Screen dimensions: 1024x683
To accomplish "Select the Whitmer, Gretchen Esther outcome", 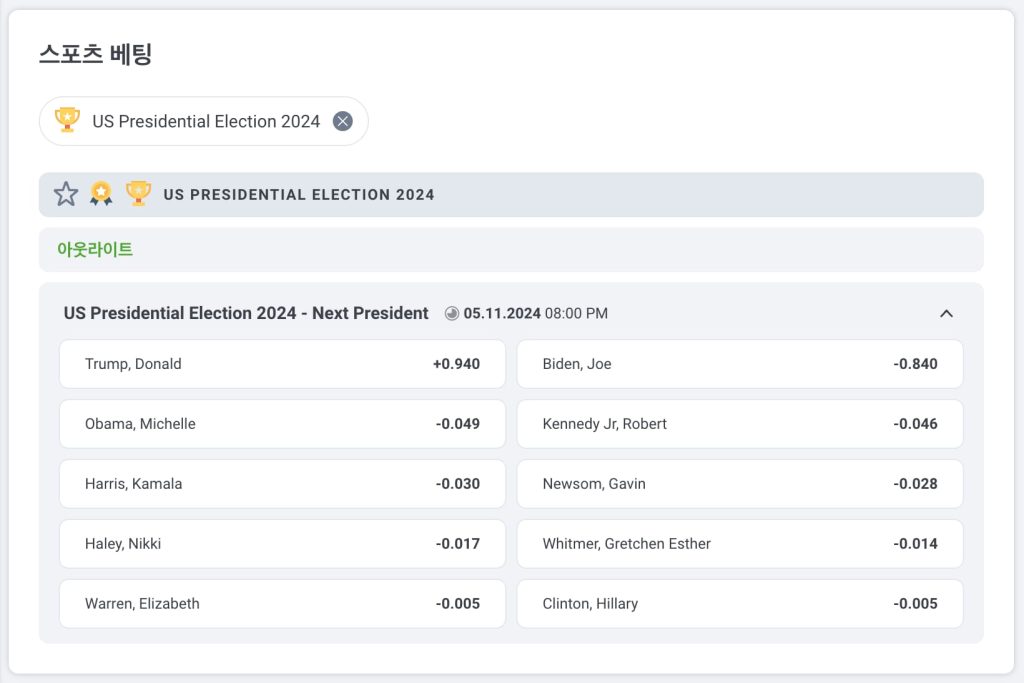I will (x=740, y=544).
